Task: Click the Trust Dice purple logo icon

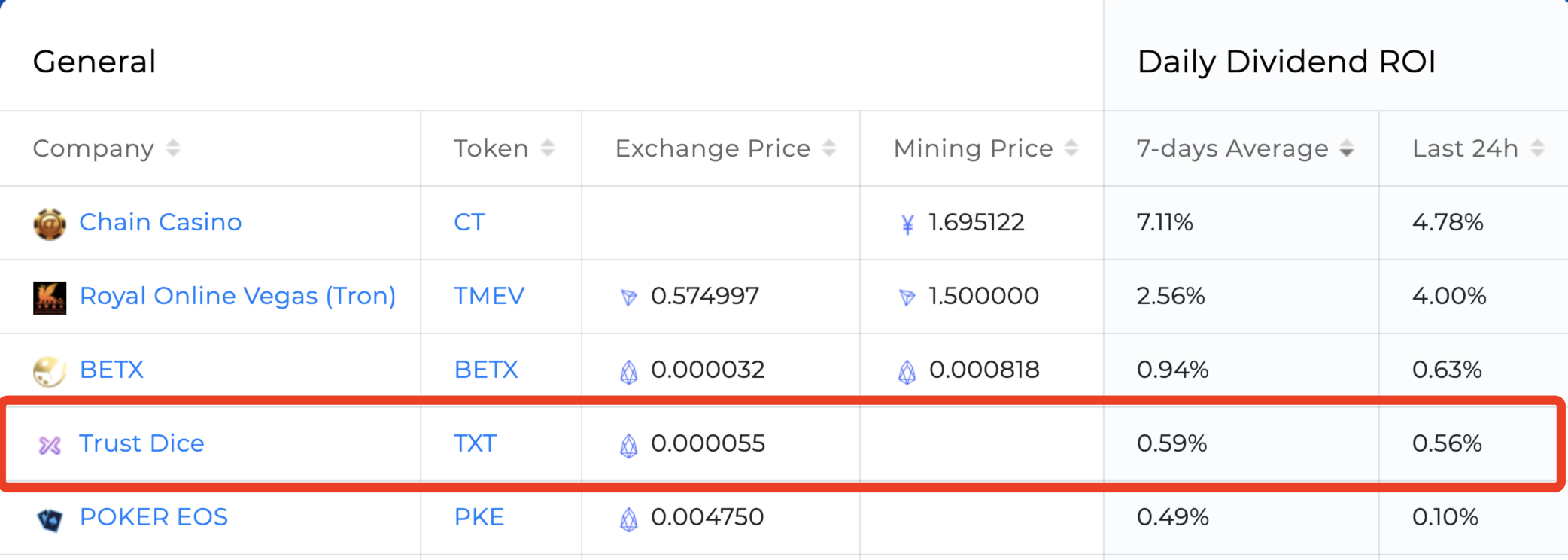Action: [x=50, y=445]
